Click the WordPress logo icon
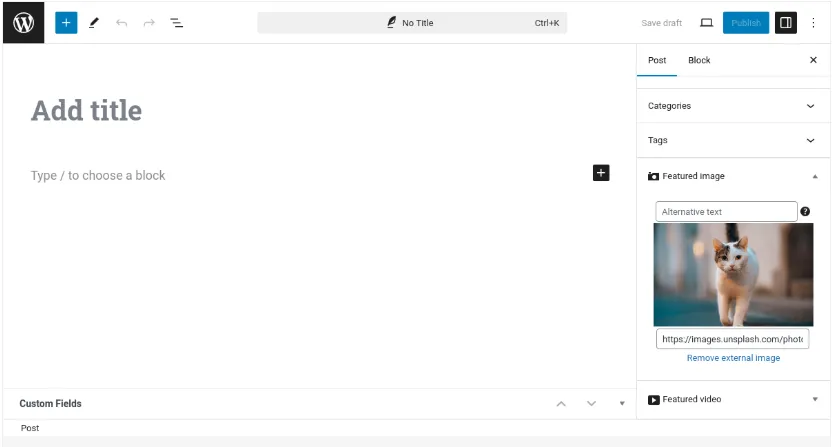839x447 pixels. coord(24,22)
